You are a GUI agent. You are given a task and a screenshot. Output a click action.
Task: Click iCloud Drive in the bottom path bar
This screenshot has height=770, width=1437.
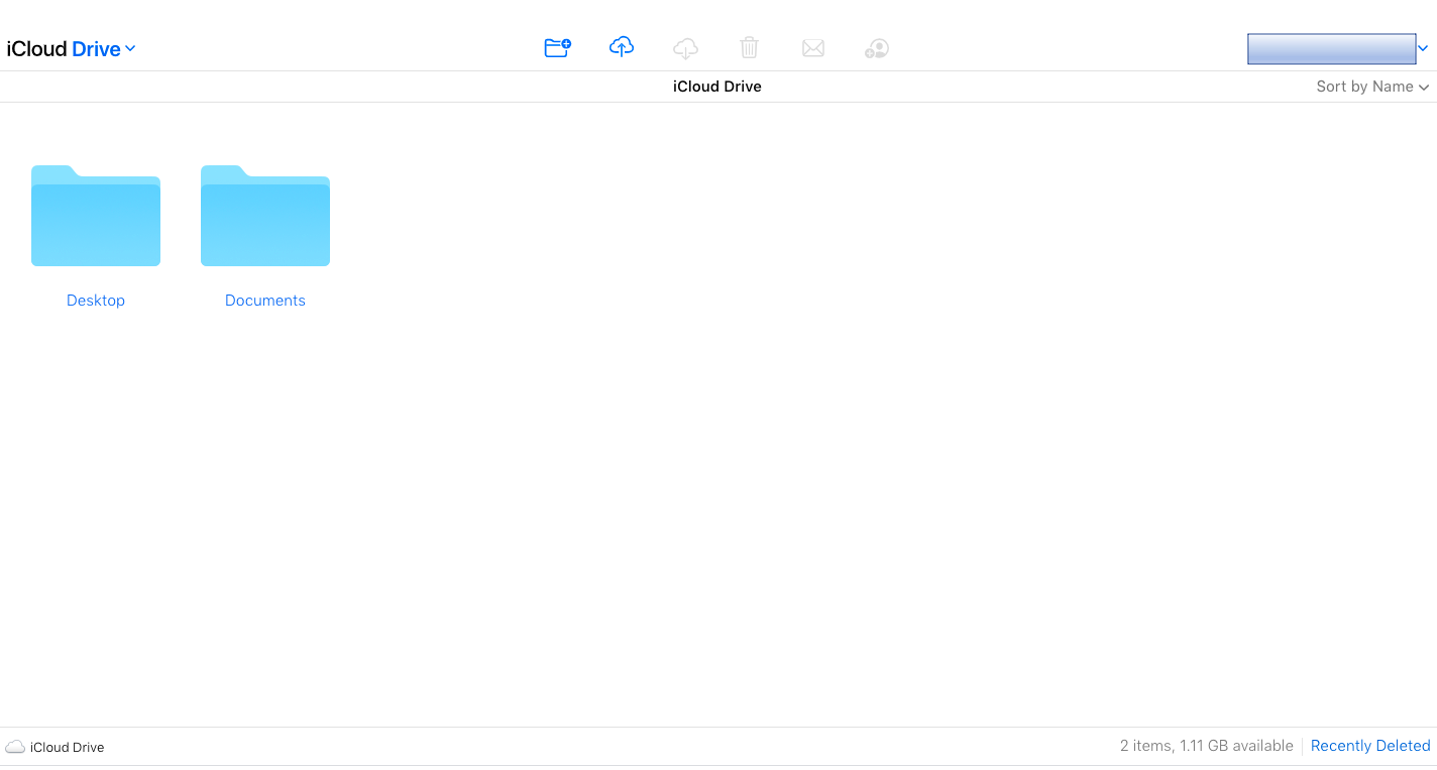point(67,747)
